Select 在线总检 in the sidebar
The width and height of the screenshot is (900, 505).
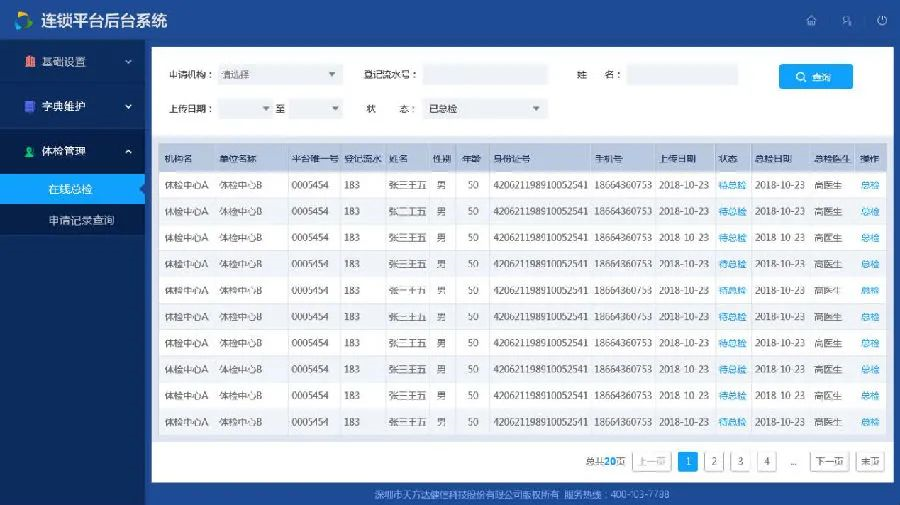(x=70, y=188)
